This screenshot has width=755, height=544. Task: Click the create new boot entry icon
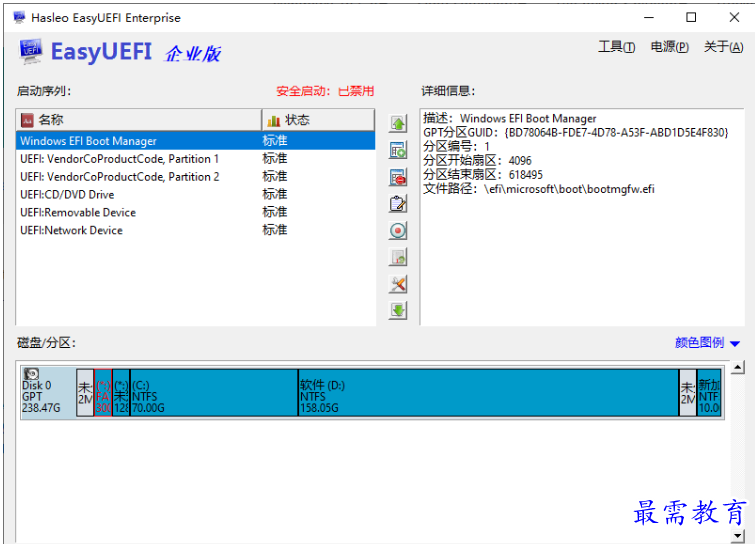[398, 151]
